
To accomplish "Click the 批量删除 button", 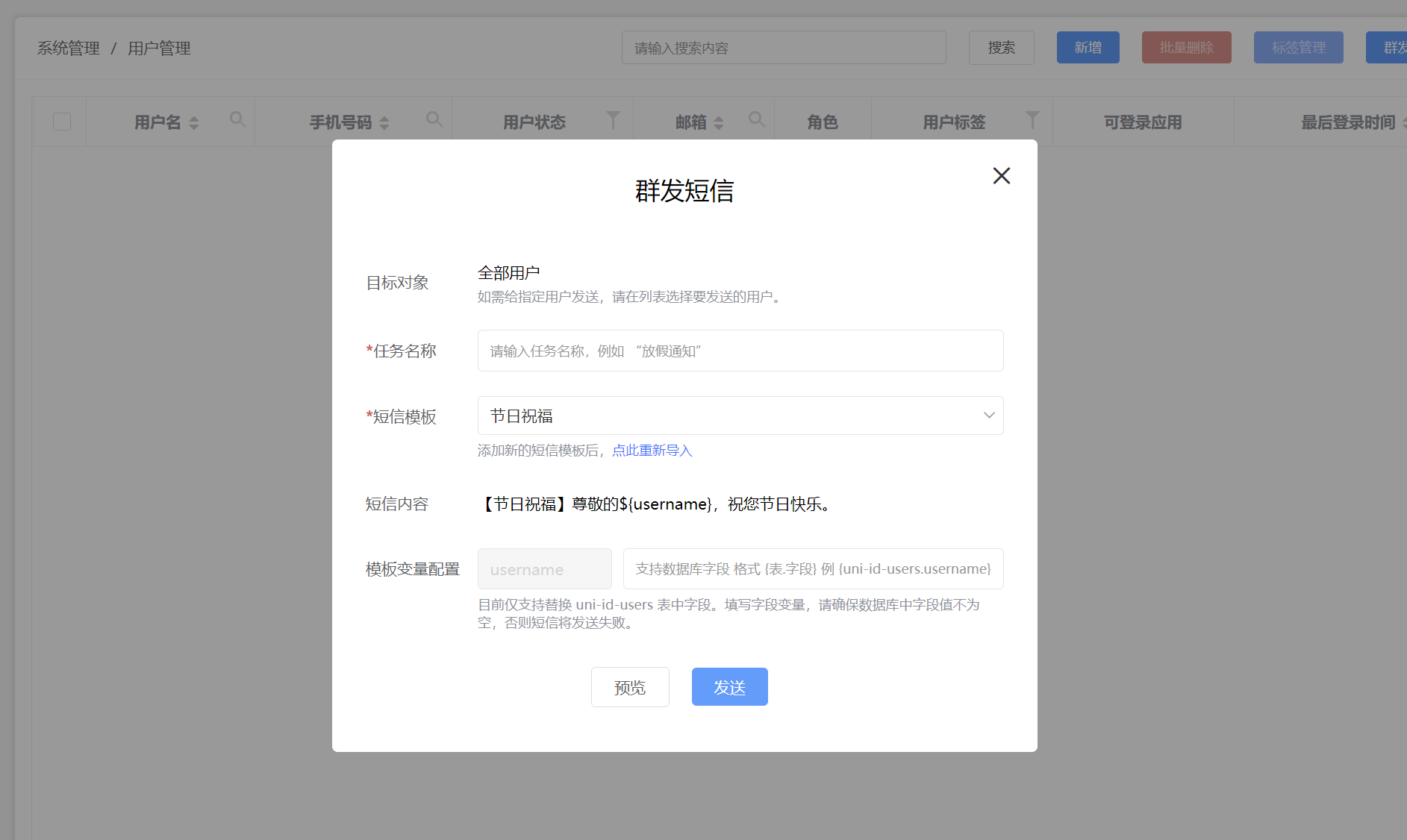I will (1186, 48).
